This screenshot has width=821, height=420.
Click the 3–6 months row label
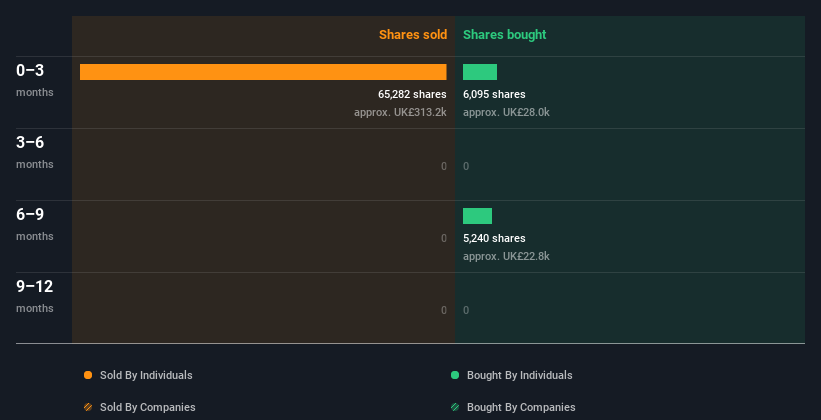(35, 152)
